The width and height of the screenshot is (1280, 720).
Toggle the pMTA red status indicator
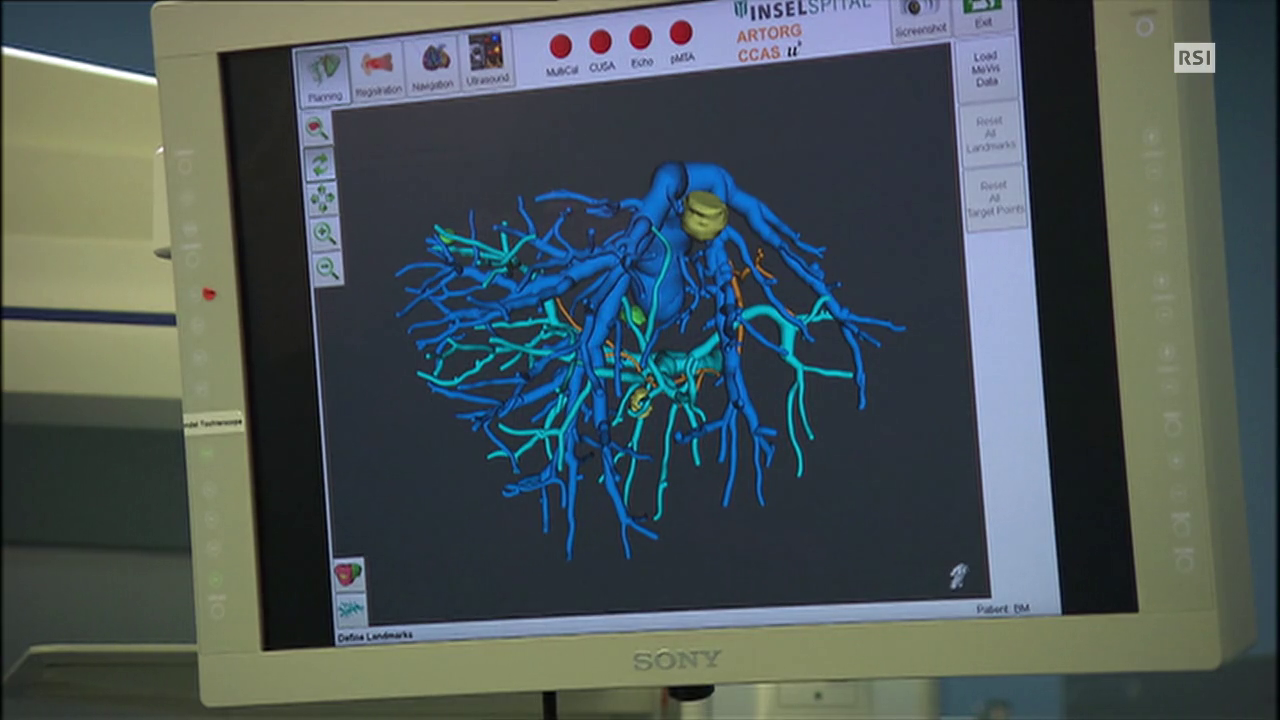click(681, 35)
